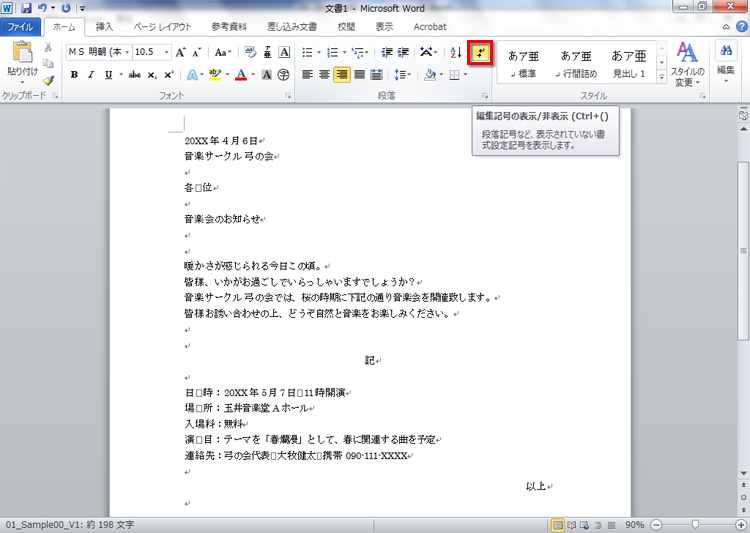Image resolution: width=750 pixels, height=533 pixels.
Task: Click the Shrink Font icon
Action: [197, 52]
